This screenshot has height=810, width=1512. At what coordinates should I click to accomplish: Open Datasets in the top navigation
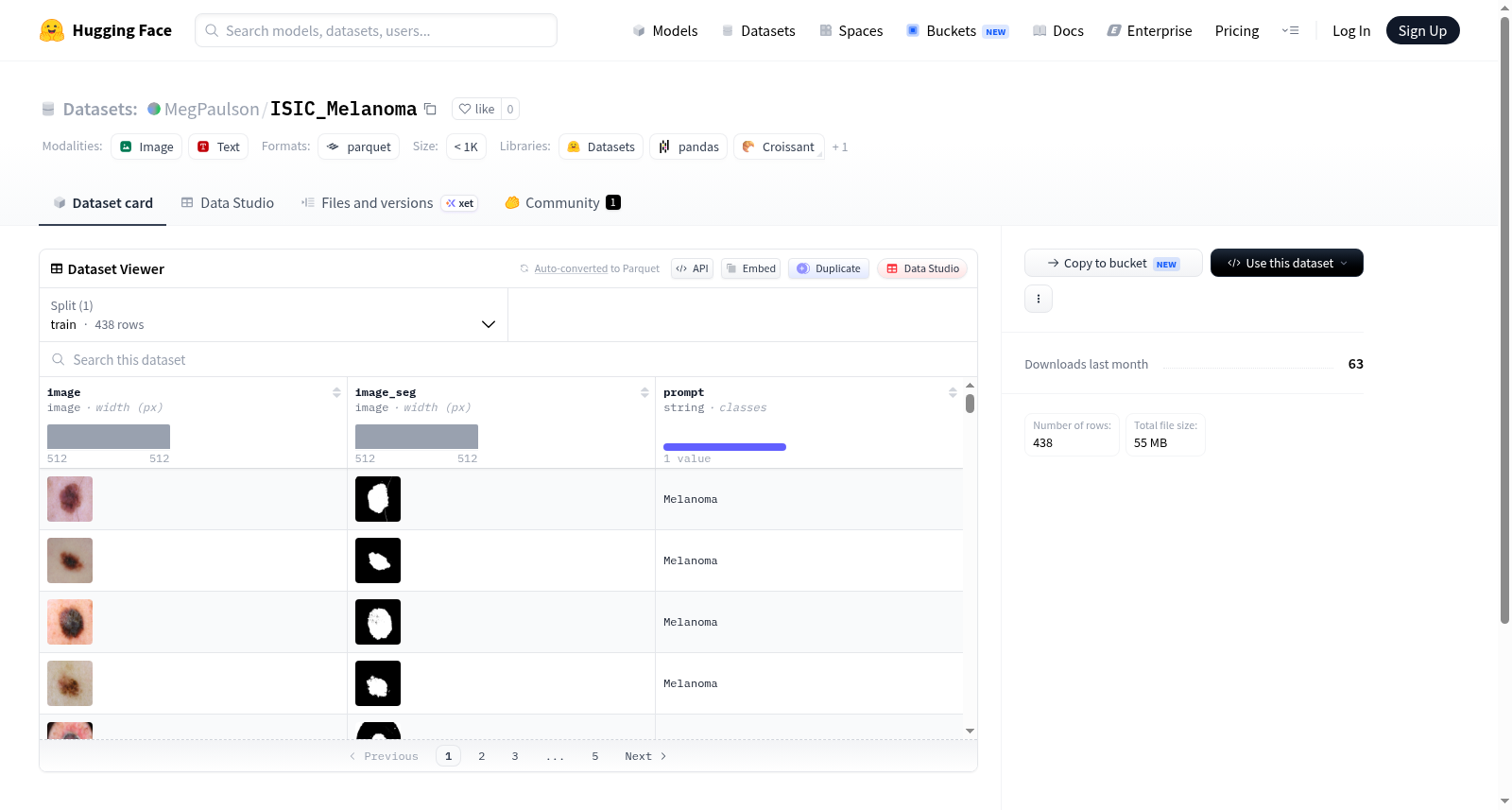click(759, 30)
